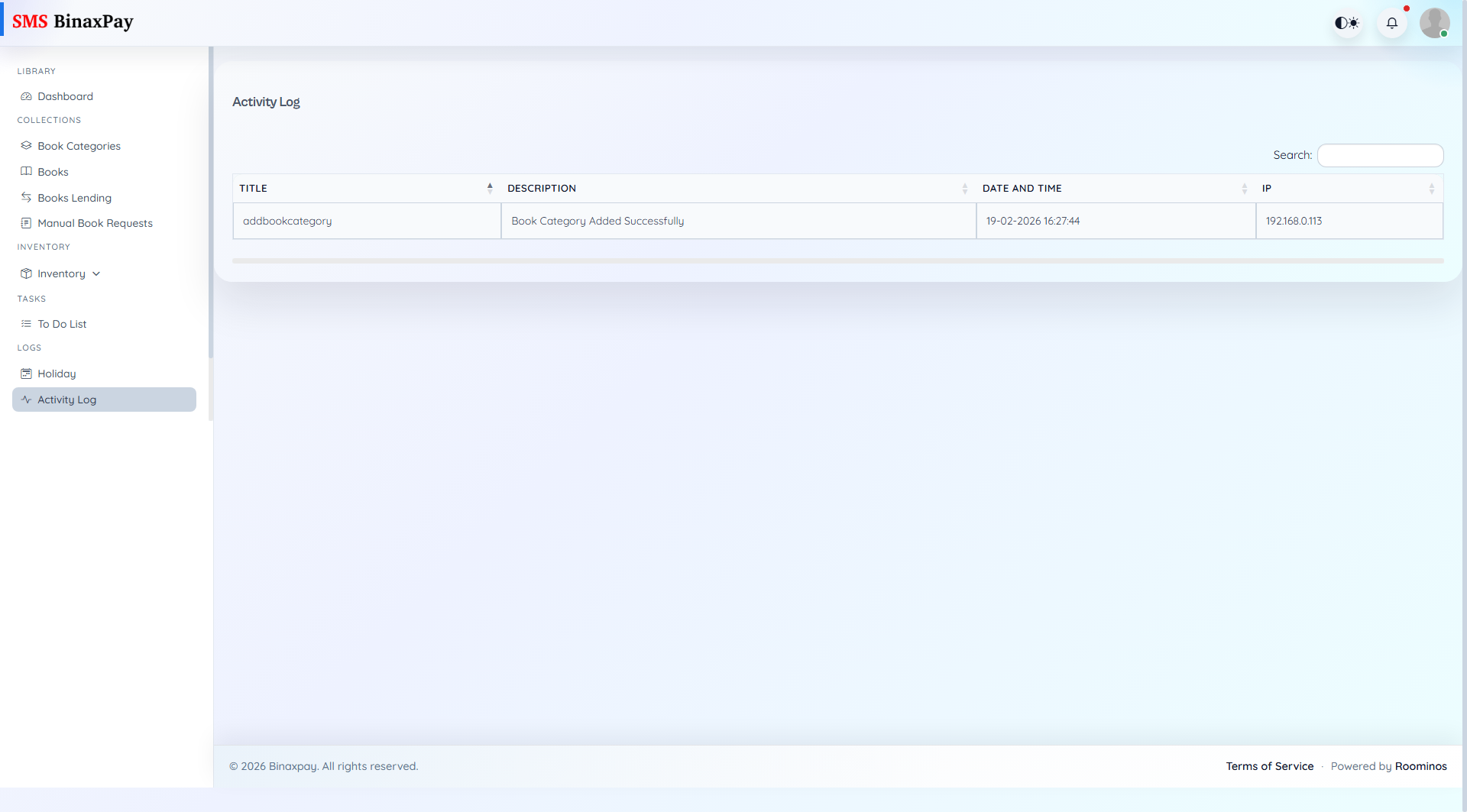The width and height of the screenshot is (1467, 812).
Task: Click the Holiday calendar icon
Action: (26, 374)
